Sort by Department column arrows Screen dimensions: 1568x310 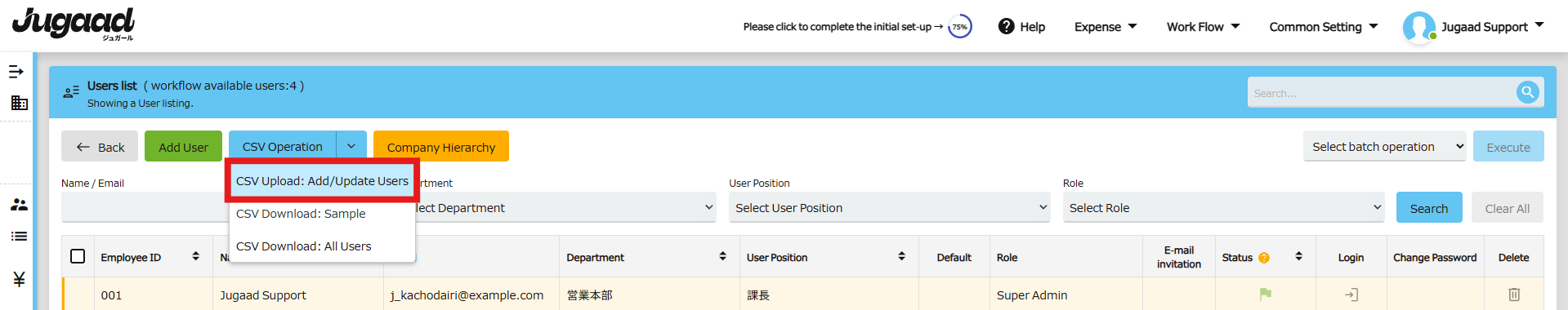pos(723,256)
